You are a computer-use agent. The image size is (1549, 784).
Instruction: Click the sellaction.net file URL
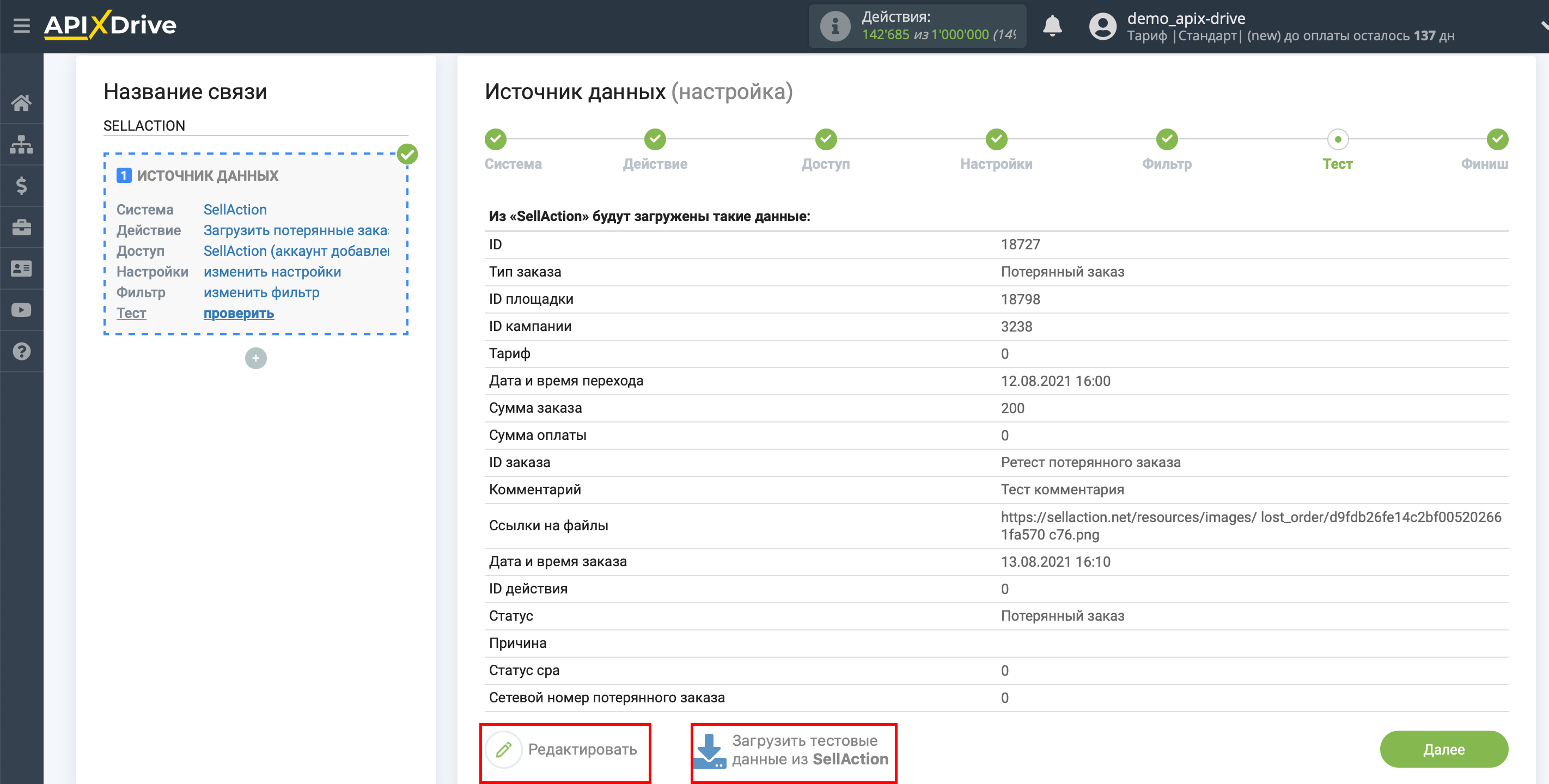click(x=1251, y=525)
